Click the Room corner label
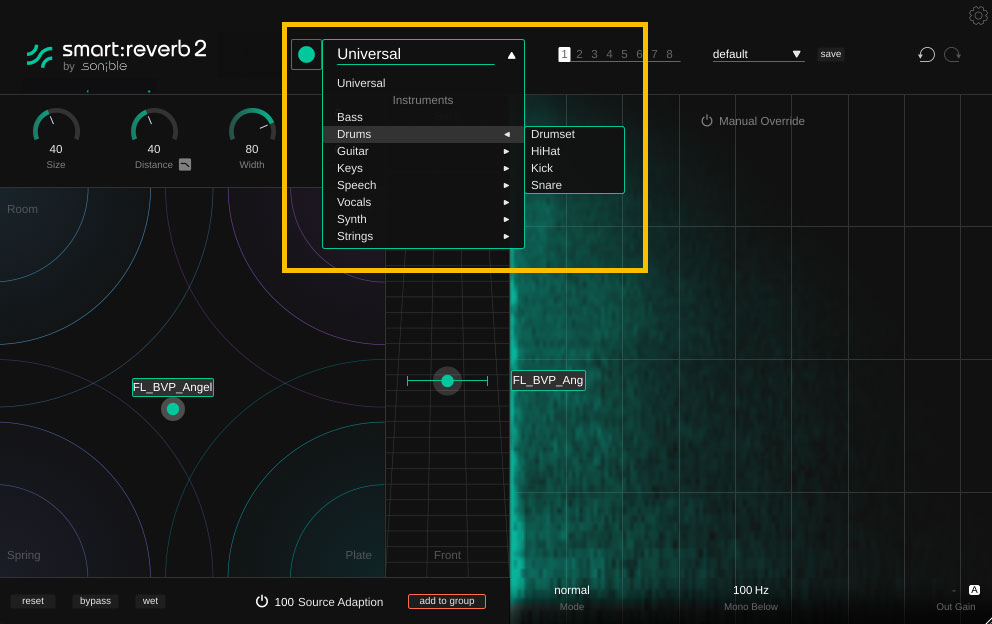 tap(22, 209)
